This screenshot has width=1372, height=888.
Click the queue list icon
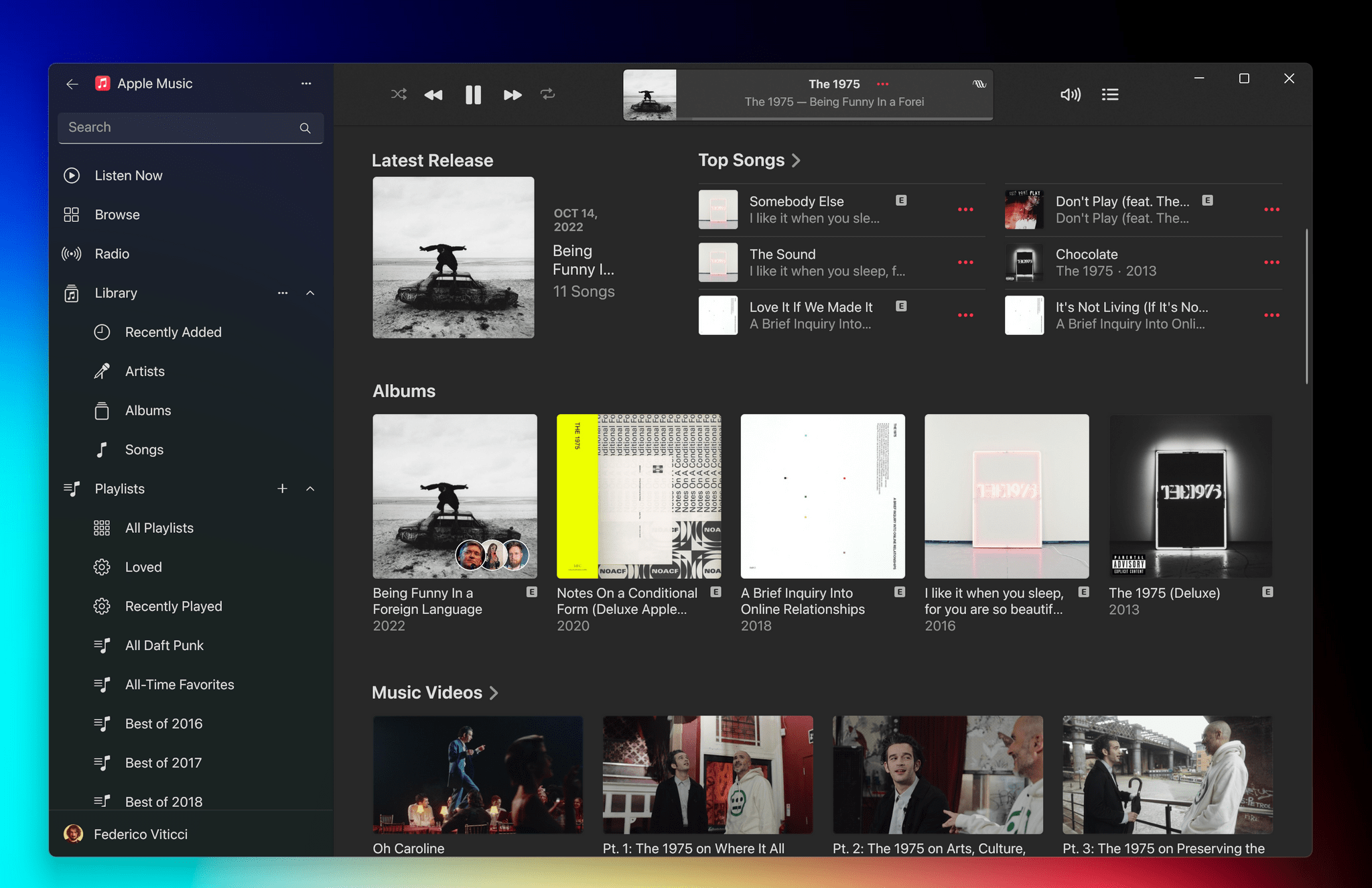1110,94
